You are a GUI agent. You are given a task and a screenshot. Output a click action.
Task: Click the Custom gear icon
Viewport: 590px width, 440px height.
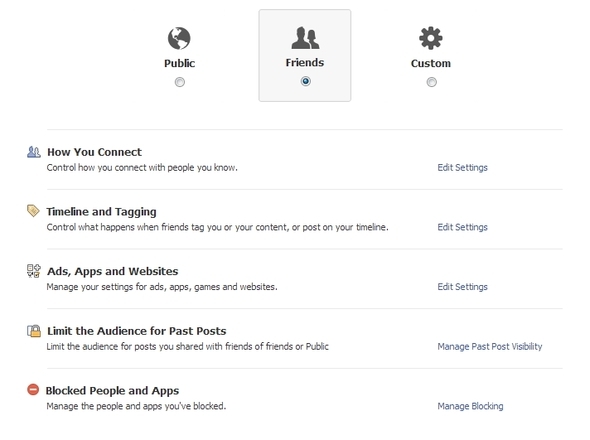point(431,38)
